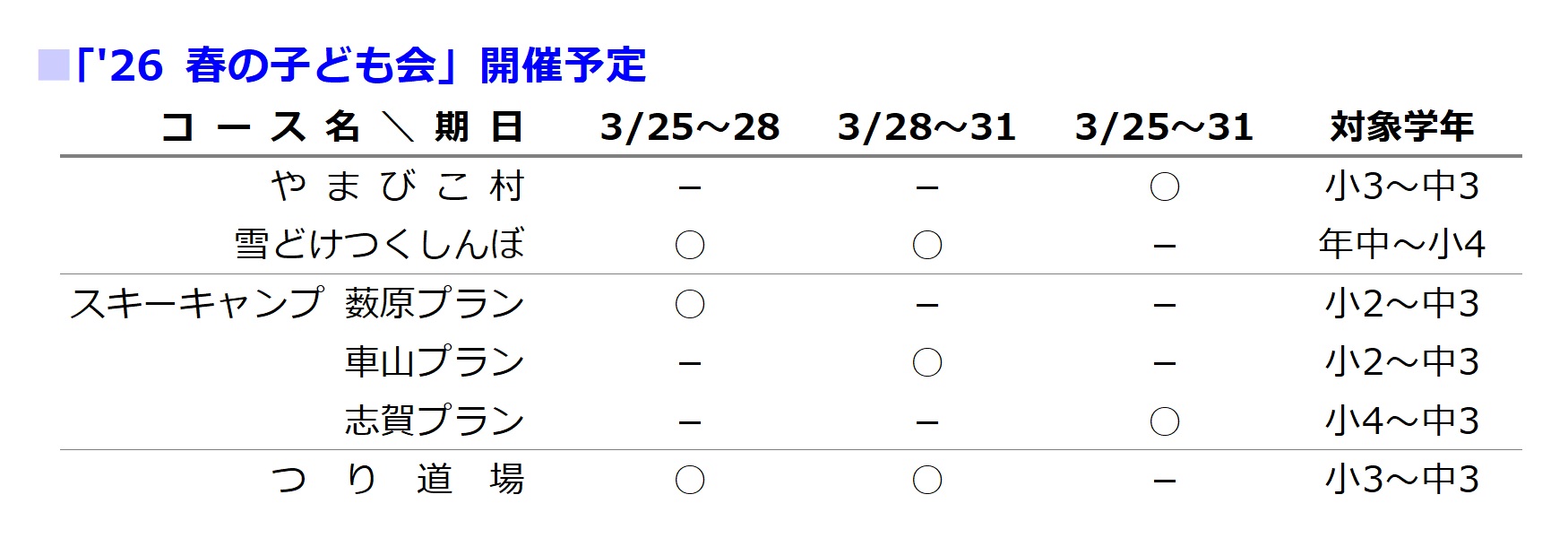Click the 3/25～31 column header
1568x538 pixels.
[1164, 127]
